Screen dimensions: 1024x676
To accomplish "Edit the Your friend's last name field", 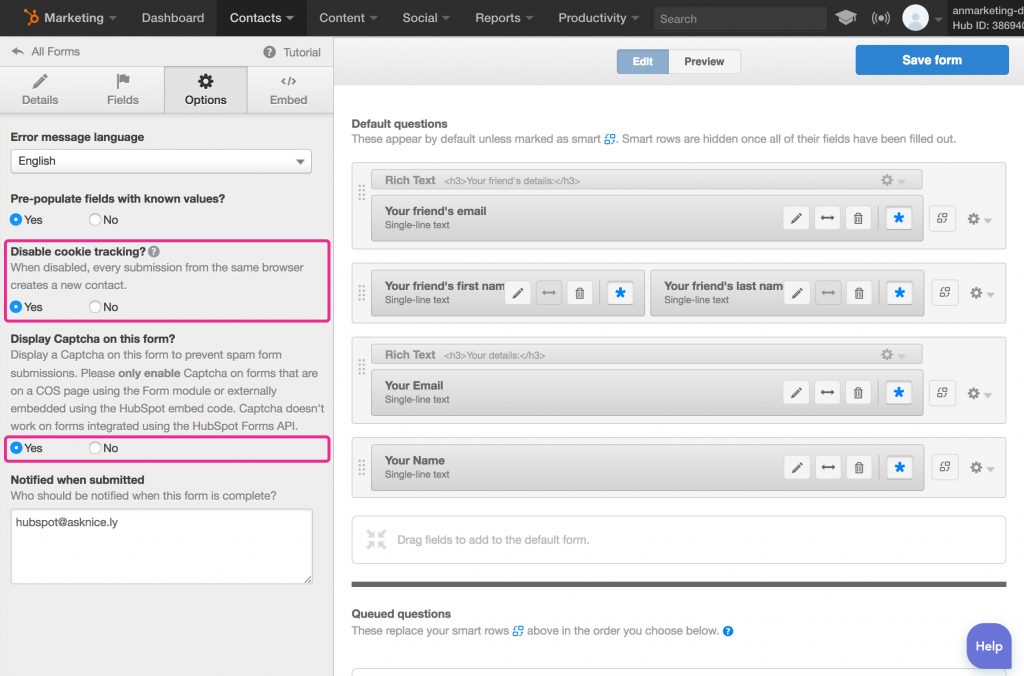I will click(x=797, y=293).
